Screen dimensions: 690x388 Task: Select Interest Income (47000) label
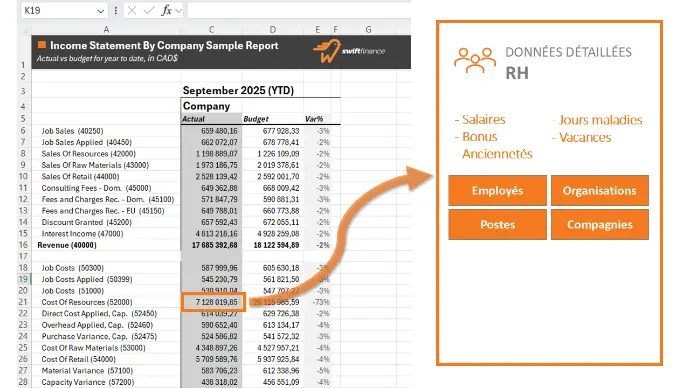click(x=82, y=234)
